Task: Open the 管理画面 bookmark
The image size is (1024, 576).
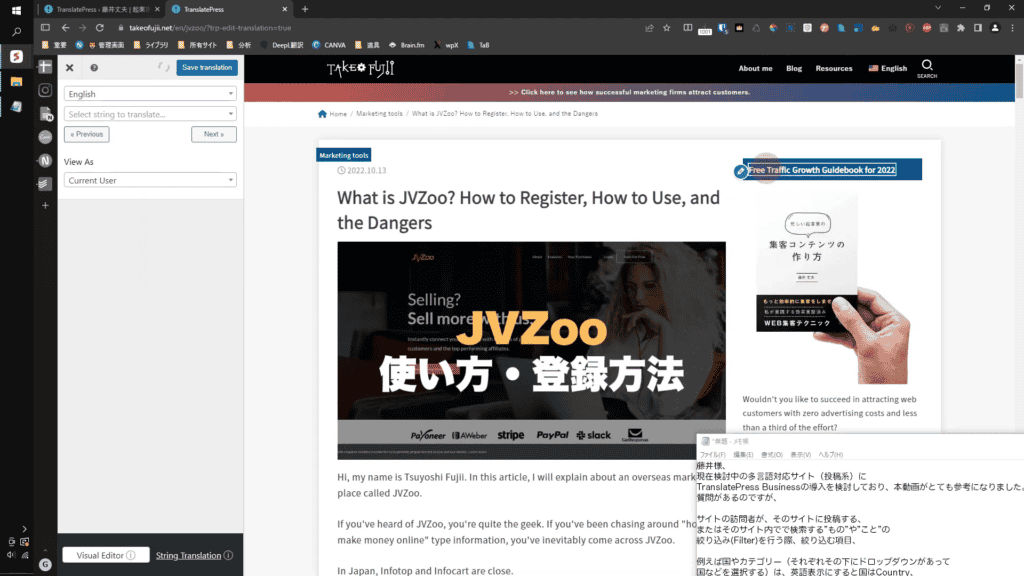Action: click(x=106, y=45)
